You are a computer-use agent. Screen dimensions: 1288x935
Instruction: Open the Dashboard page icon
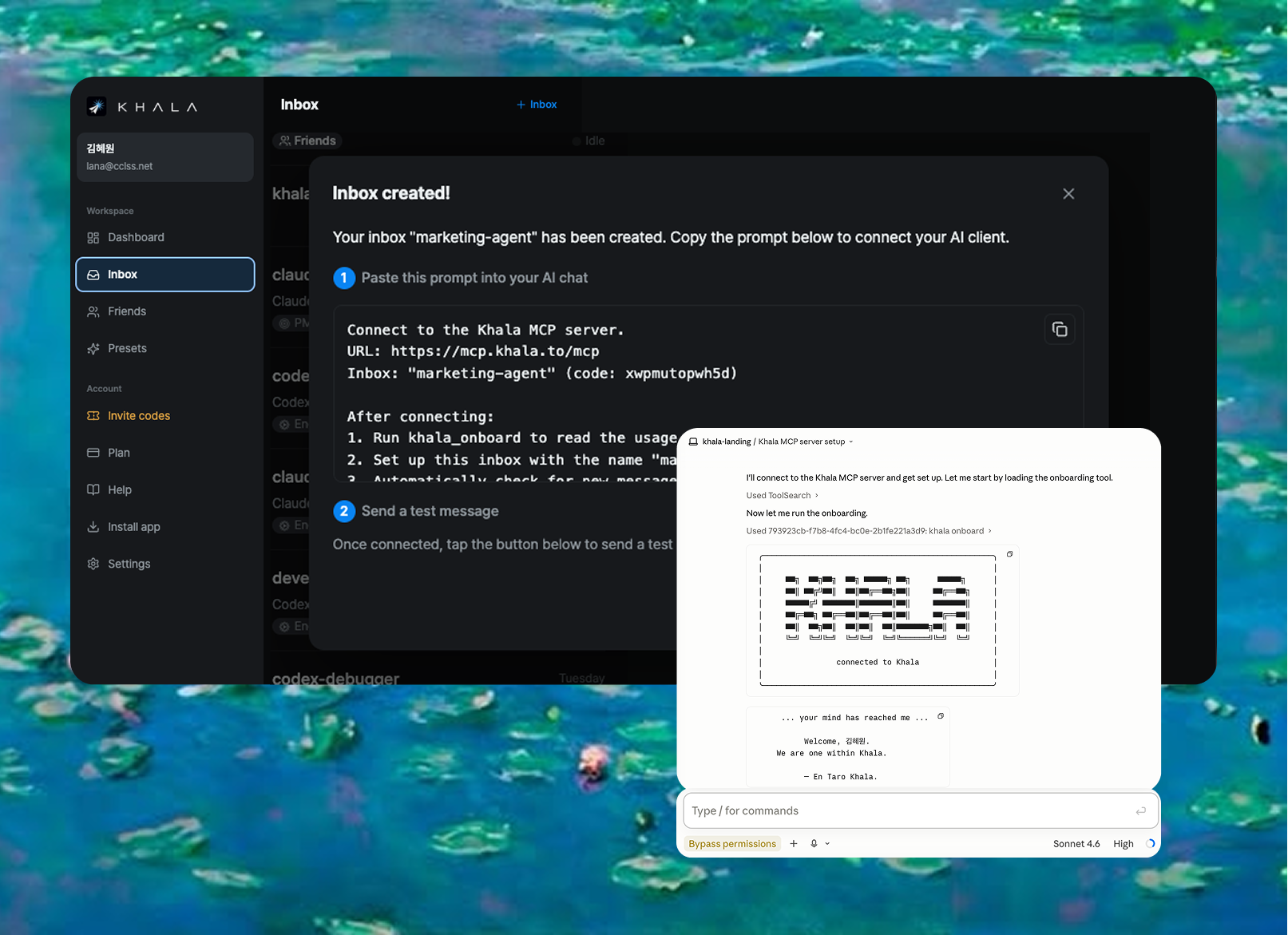coord(93,238)
